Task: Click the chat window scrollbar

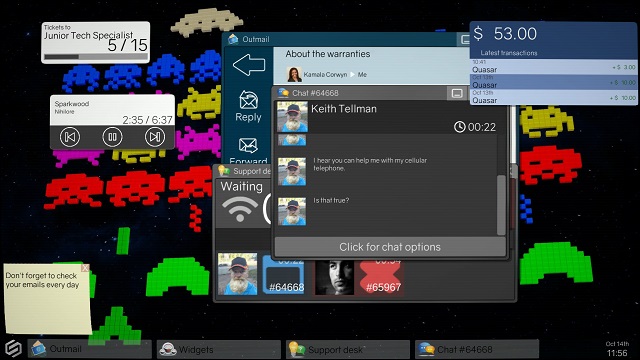Action: (501, 205)
